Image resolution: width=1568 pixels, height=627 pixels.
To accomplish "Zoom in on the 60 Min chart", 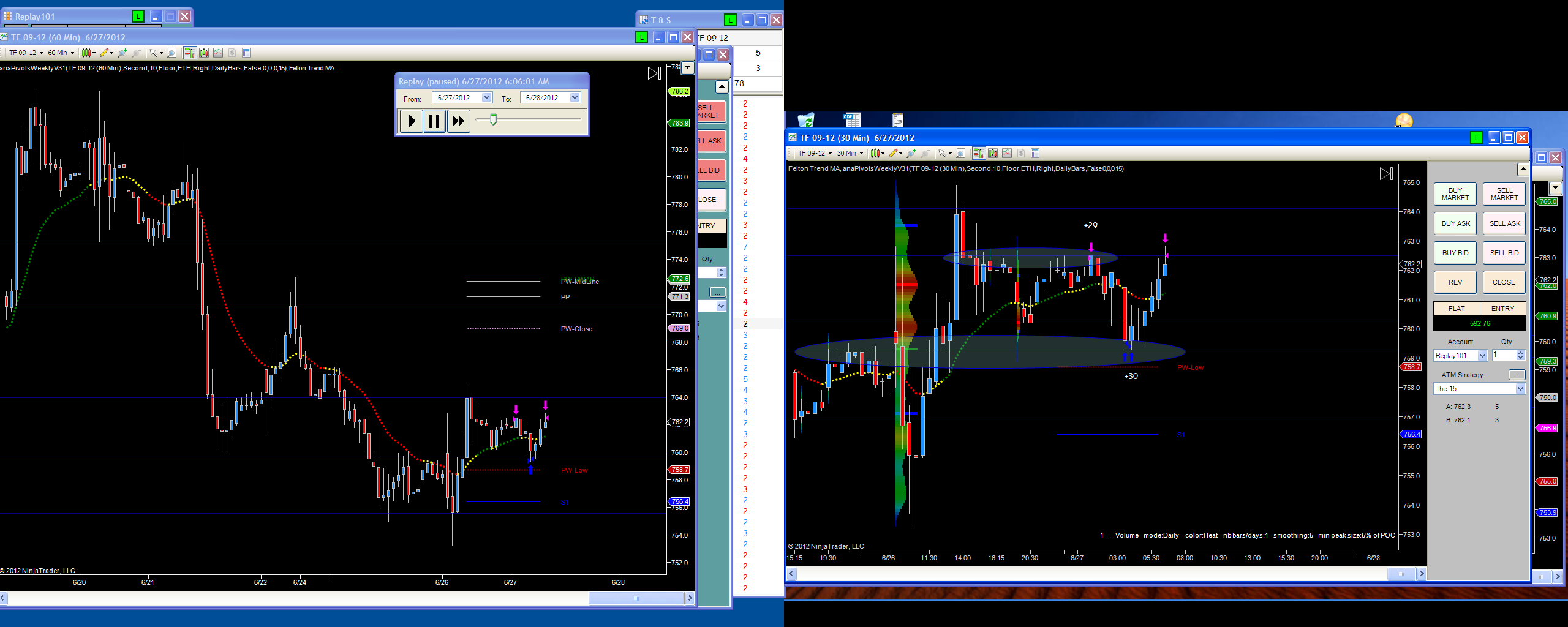I will coord(123,53).
